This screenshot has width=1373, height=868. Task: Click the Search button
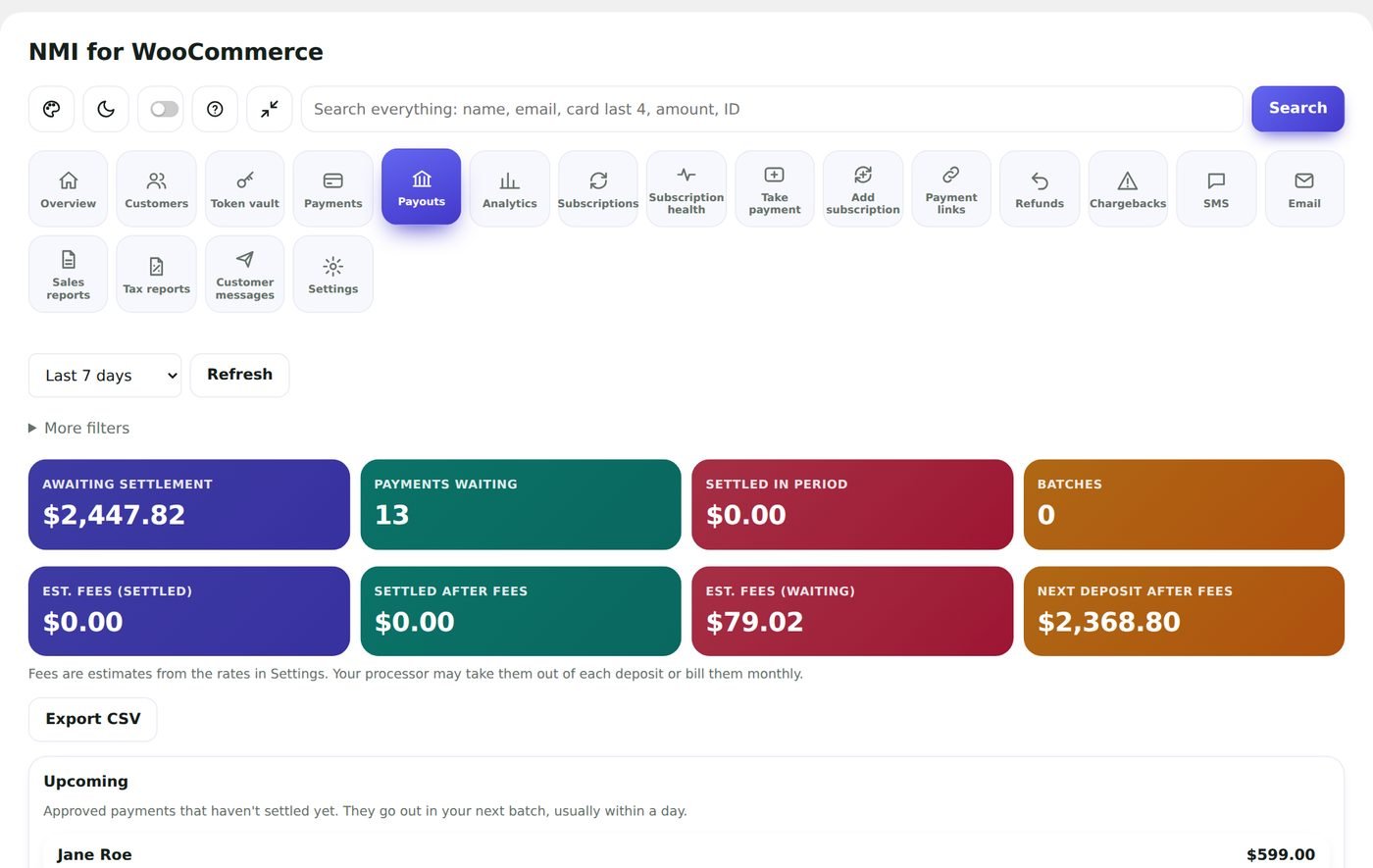click(1297, 109)
